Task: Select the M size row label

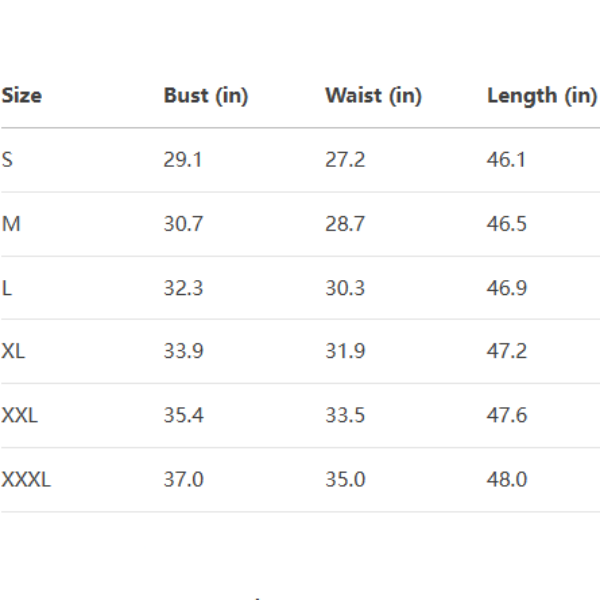Action: (x=11, y=224)
